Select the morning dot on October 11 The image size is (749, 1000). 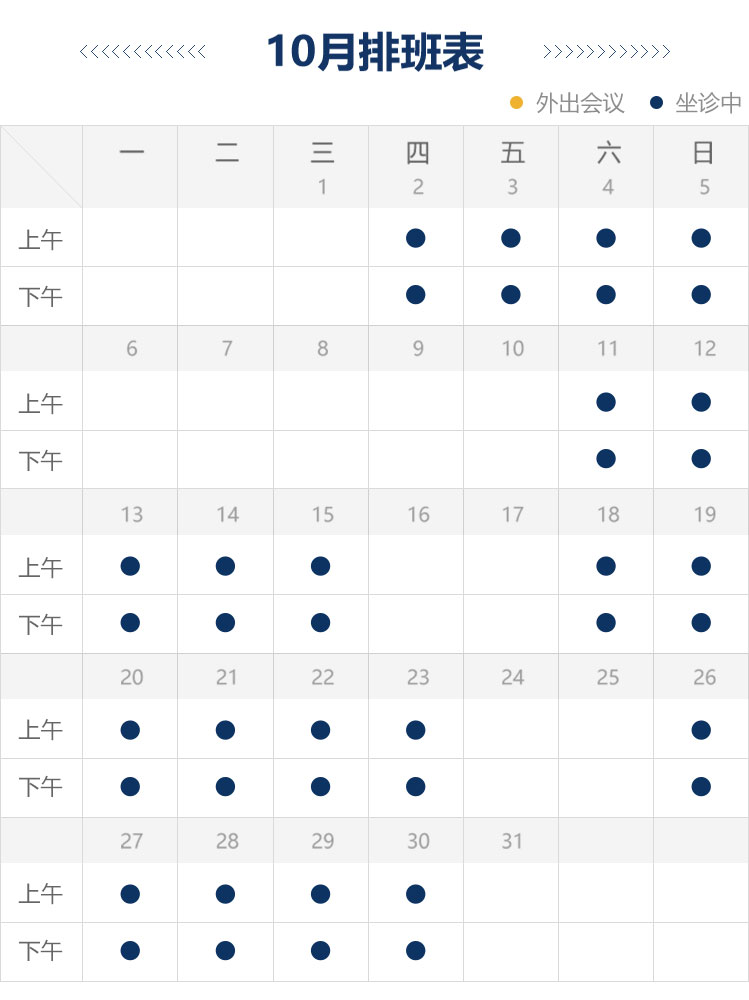(606, 402)
